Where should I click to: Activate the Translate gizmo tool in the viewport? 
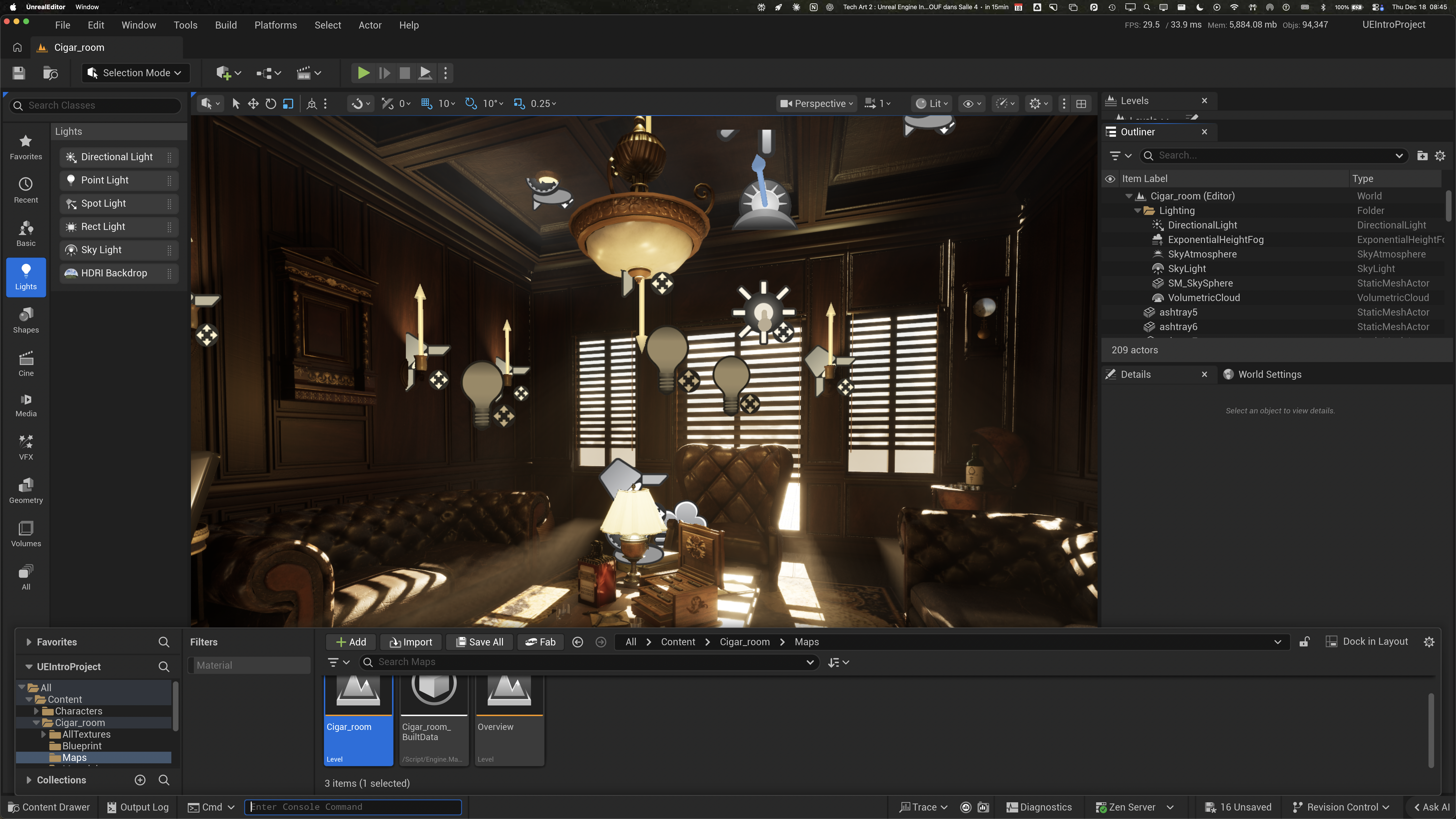(x=253, y=103)
